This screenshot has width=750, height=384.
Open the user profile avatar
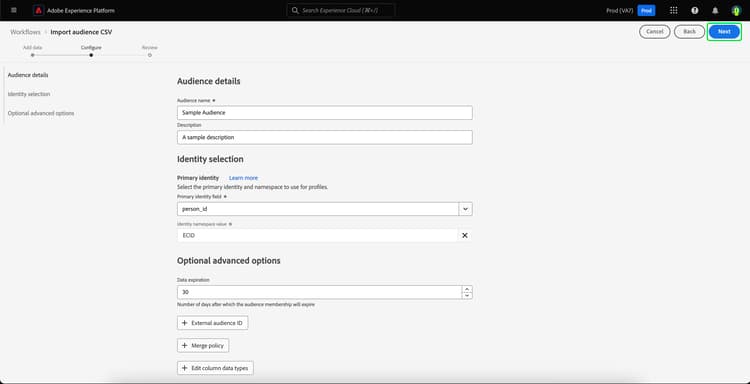click(x=736, y=11)
